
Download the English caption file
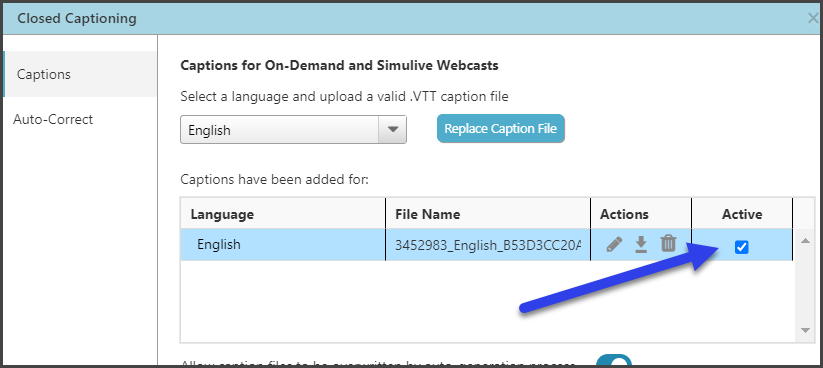point(641,244)
